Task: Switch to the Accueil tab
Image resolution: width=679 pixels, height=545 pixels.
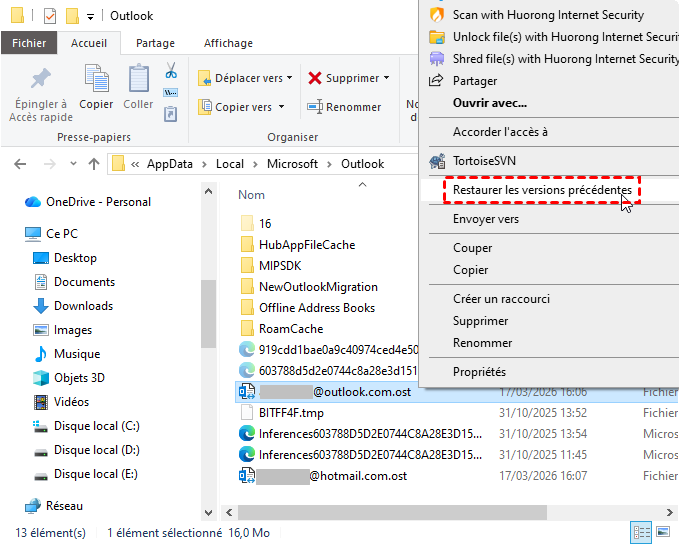Action: coord(89,43)
